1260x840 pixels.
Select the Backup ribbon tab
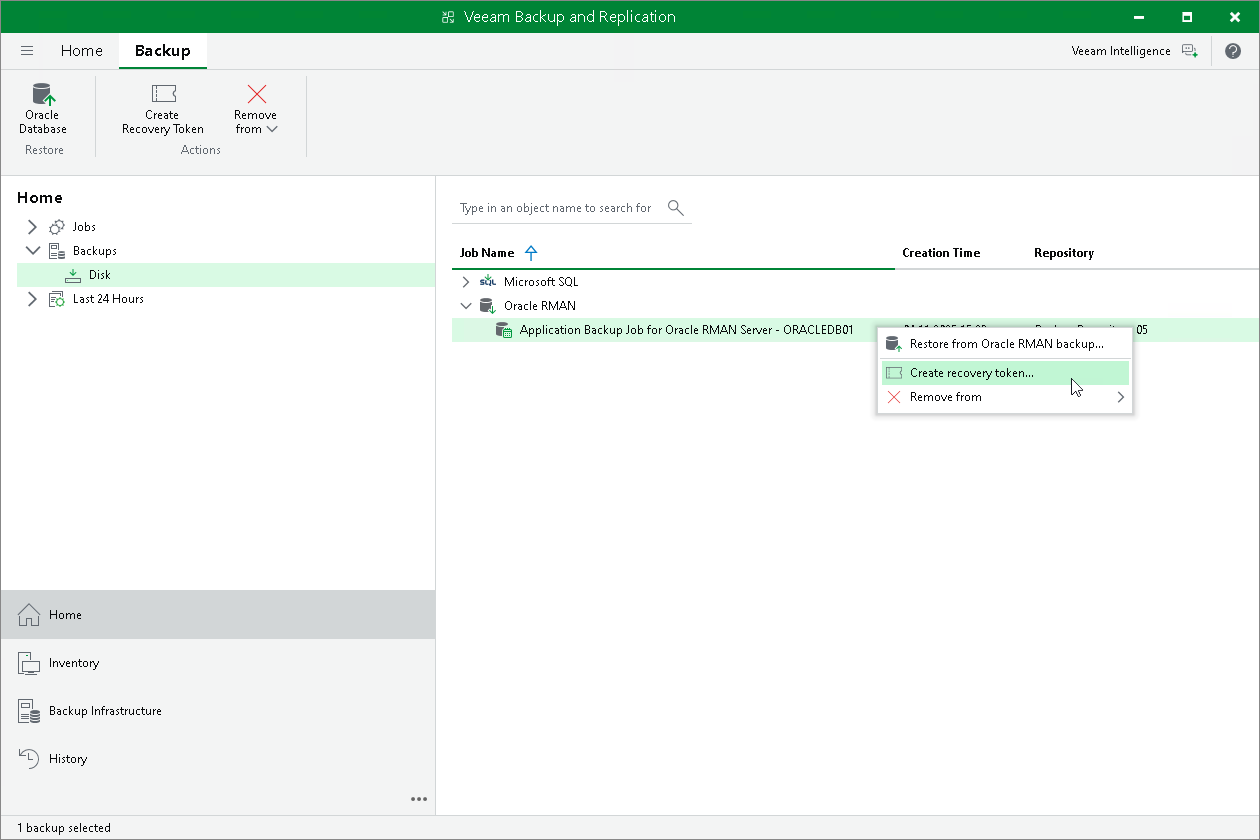(163, 51)
